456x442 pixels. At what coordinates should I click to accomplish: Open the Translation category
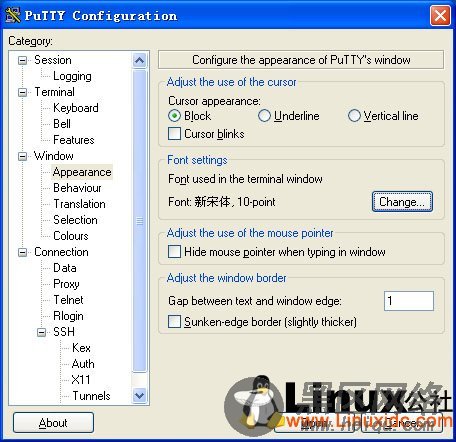point(79,204)
